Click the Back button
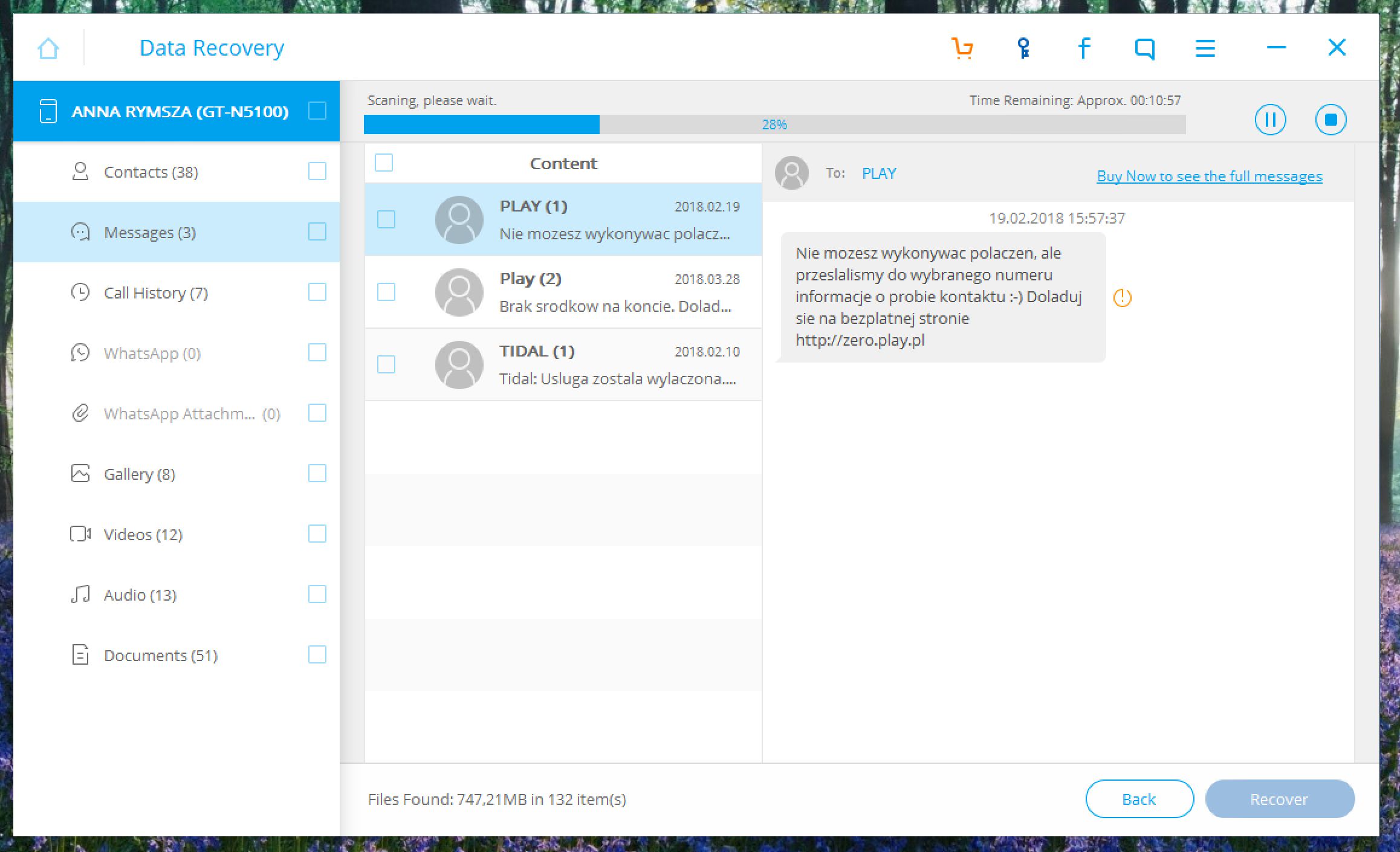Image resolution: width=1400 pixels, height=852 pixels. point(1139,799)
